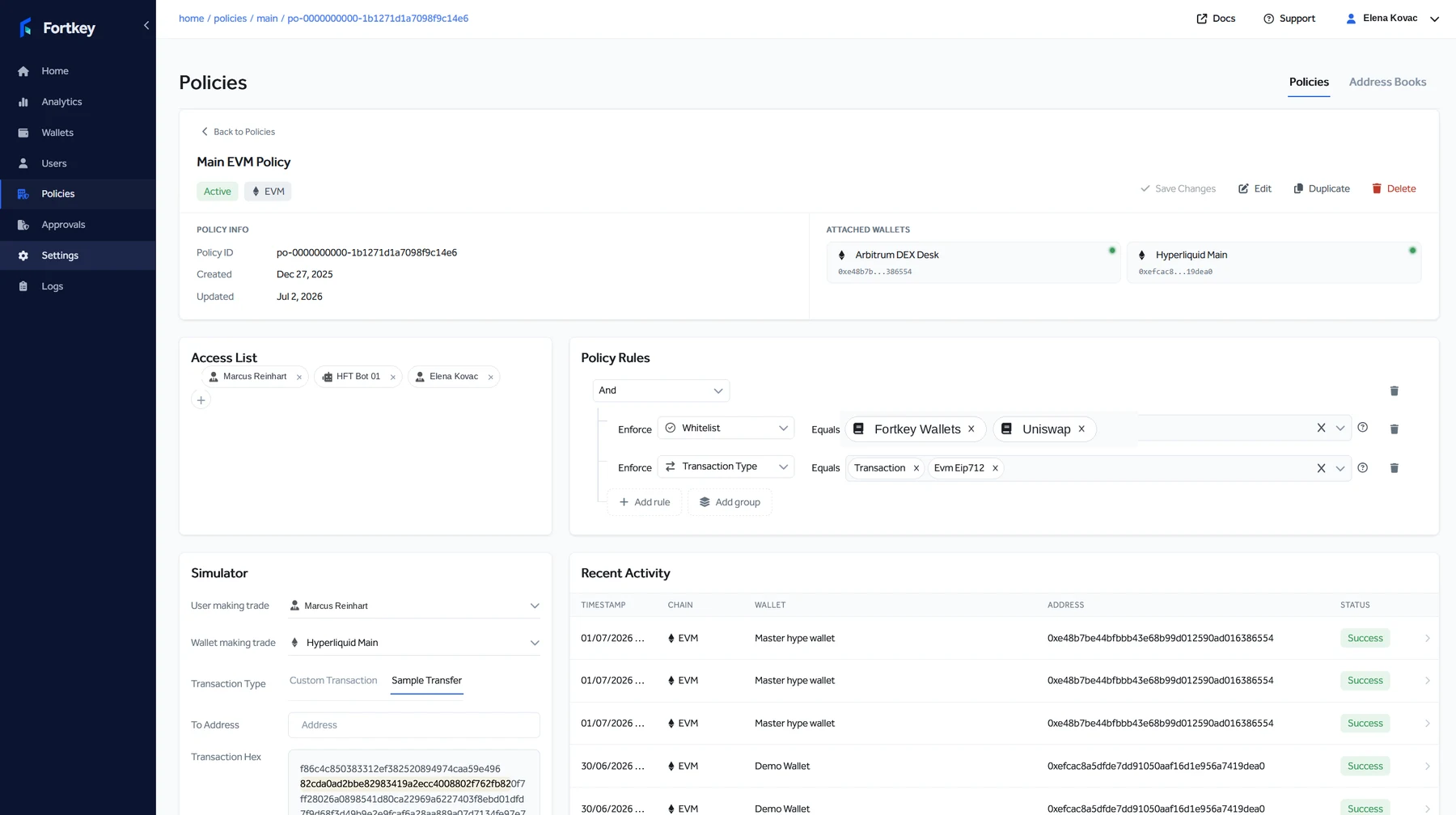
Task: Open Wallets in the sidebar
Action: pos(78,133)
